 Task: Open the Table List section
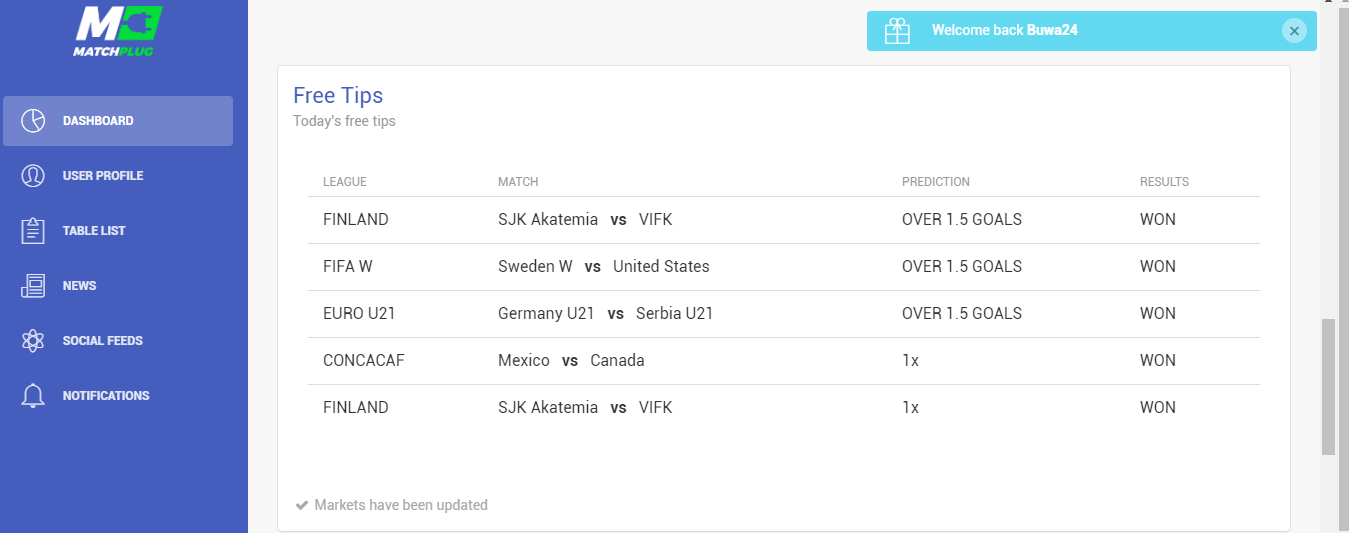tap(118, 231)
